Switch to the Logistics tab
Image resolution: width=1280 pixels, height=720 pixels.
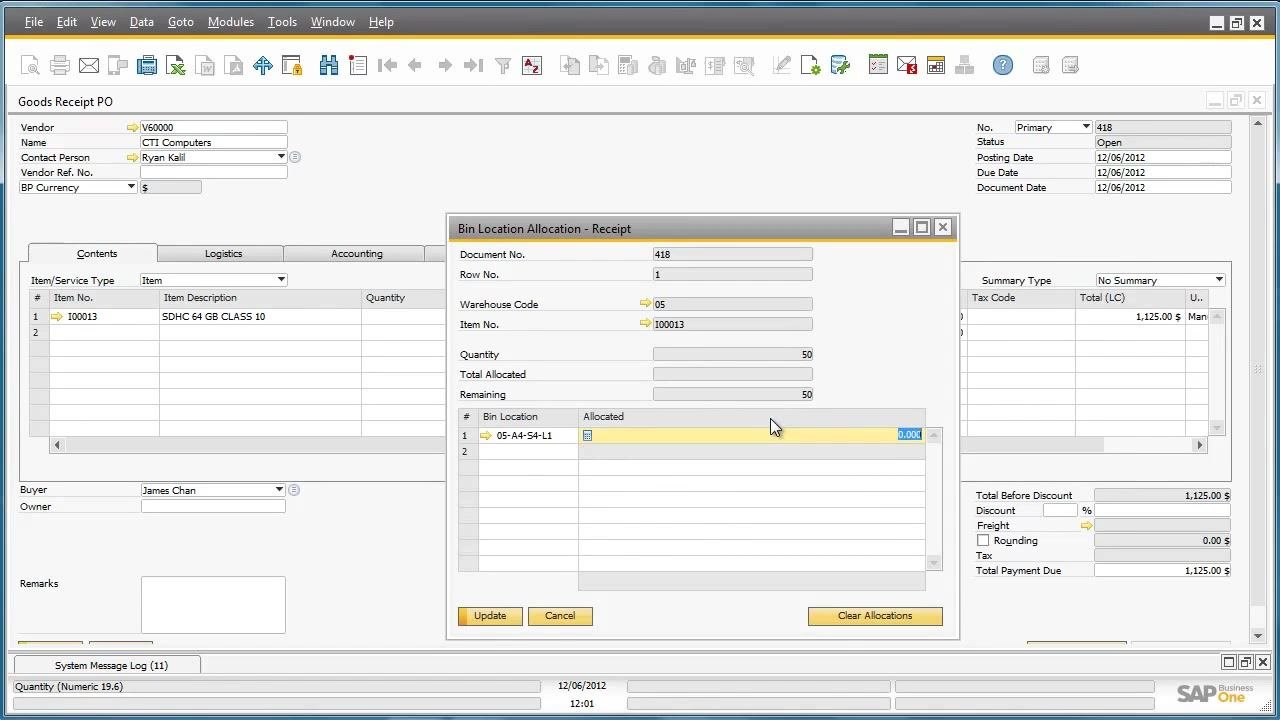point(223,254)
